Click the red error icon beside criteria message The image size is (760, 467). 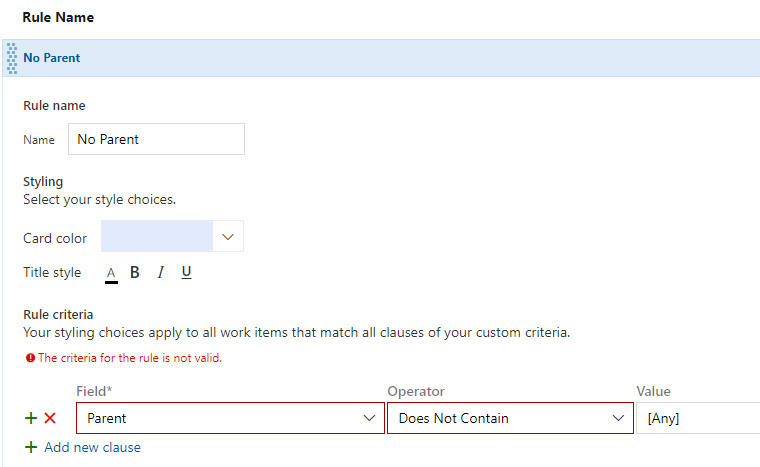tap(30, 358)
